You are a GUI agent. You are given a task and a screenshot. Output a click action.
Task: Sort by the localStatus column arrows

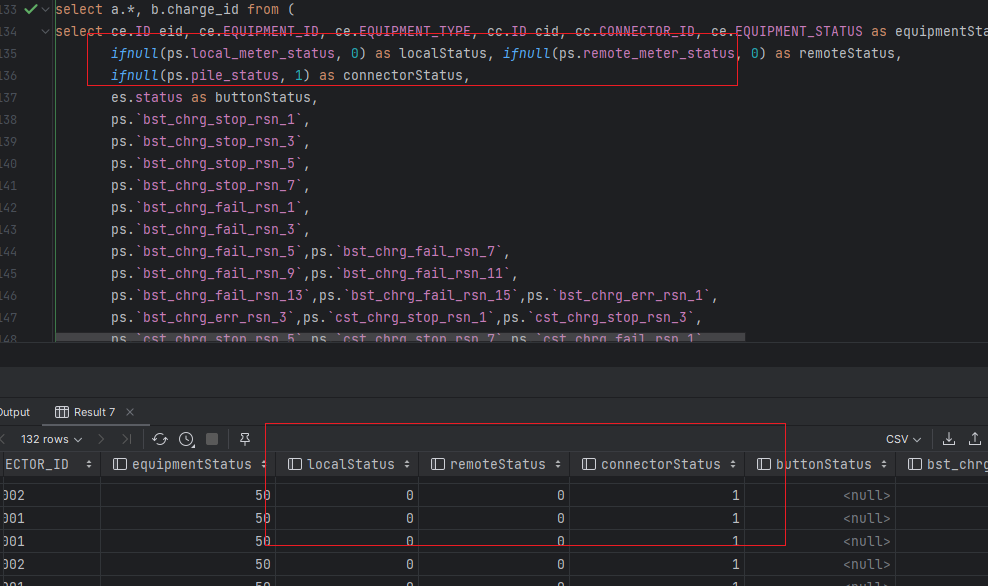click(x=407, y=464)
